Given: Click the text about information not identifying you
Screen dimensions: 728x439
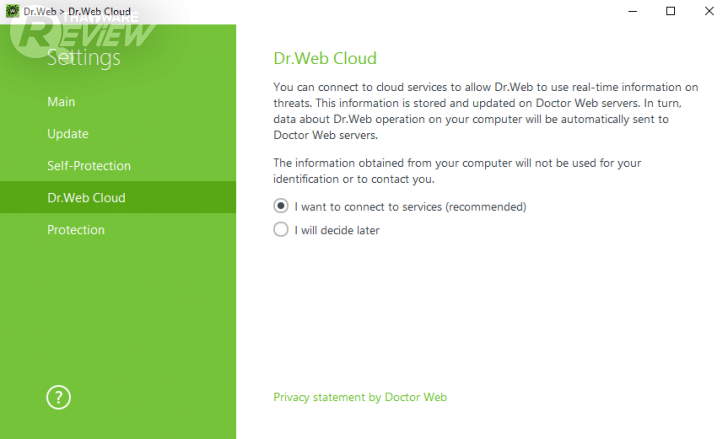Looking at the screenshot, I should click(456, 170).
